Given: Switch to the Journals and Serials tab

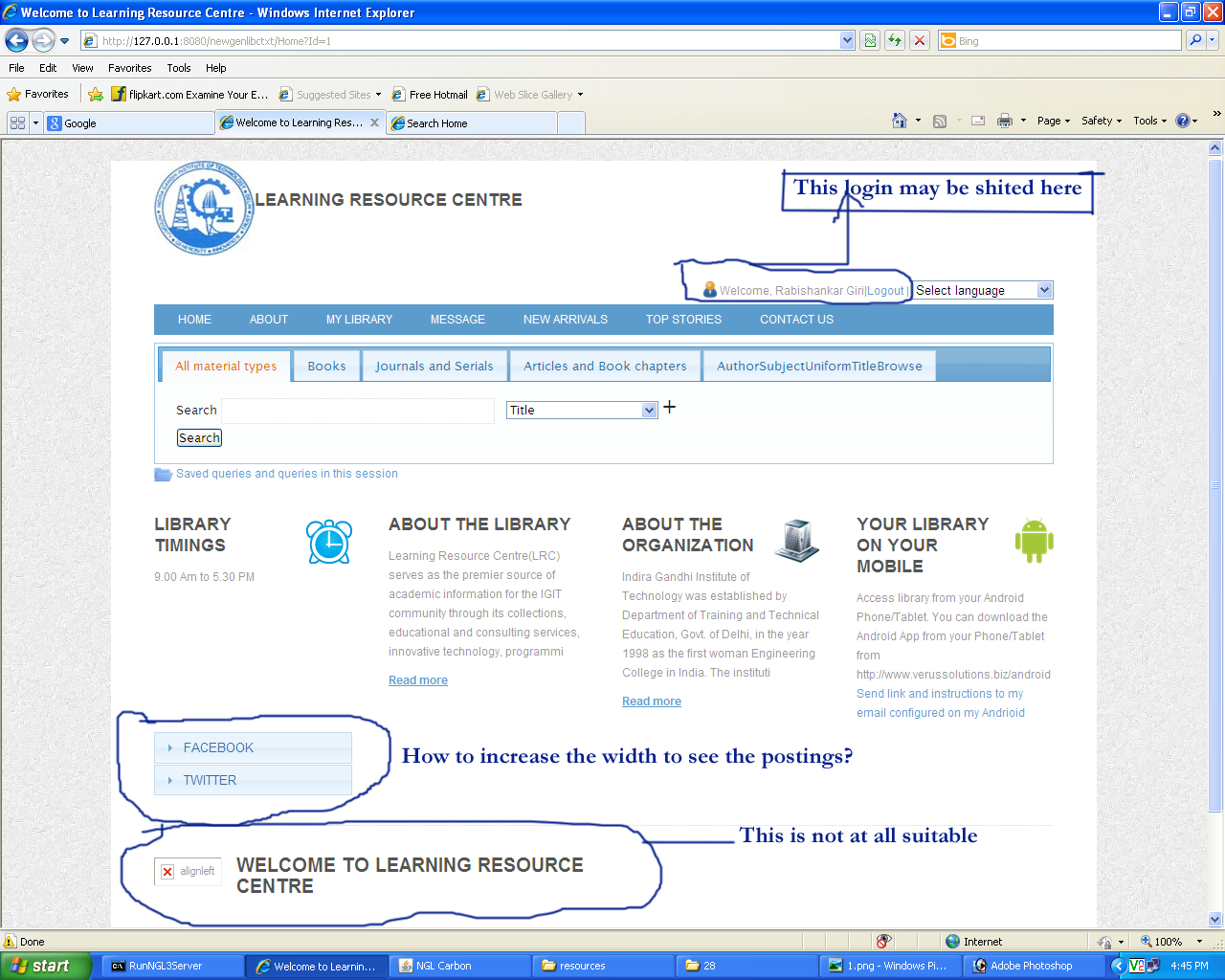Looking at the screenshot, I should pyautogui.click(x=434, y=366).
